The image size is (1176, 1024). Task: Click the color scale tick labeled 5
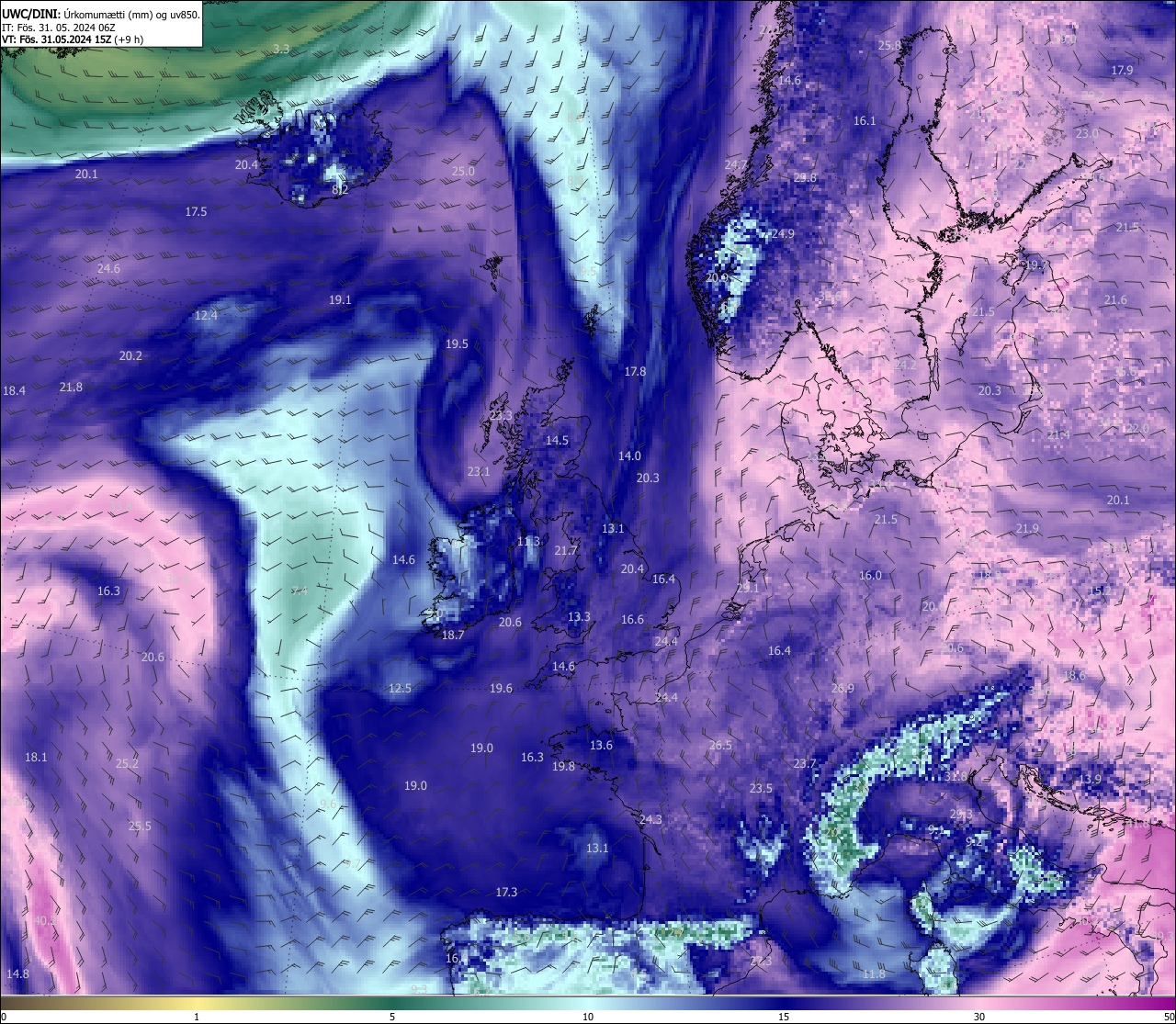[392, 1017]
